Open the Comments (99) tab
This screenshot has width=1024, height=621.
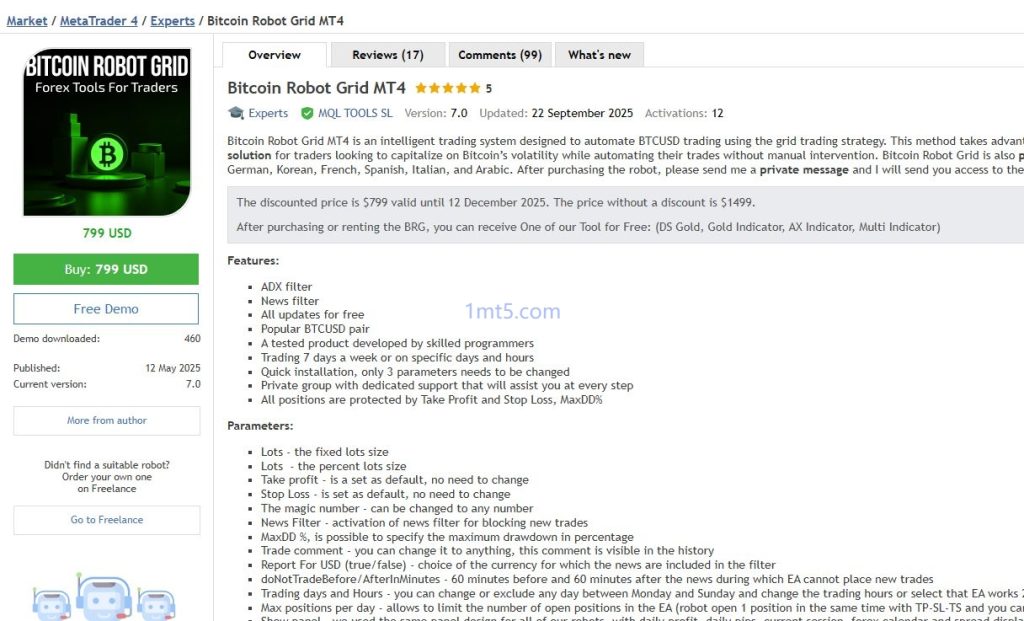point(499,55)
